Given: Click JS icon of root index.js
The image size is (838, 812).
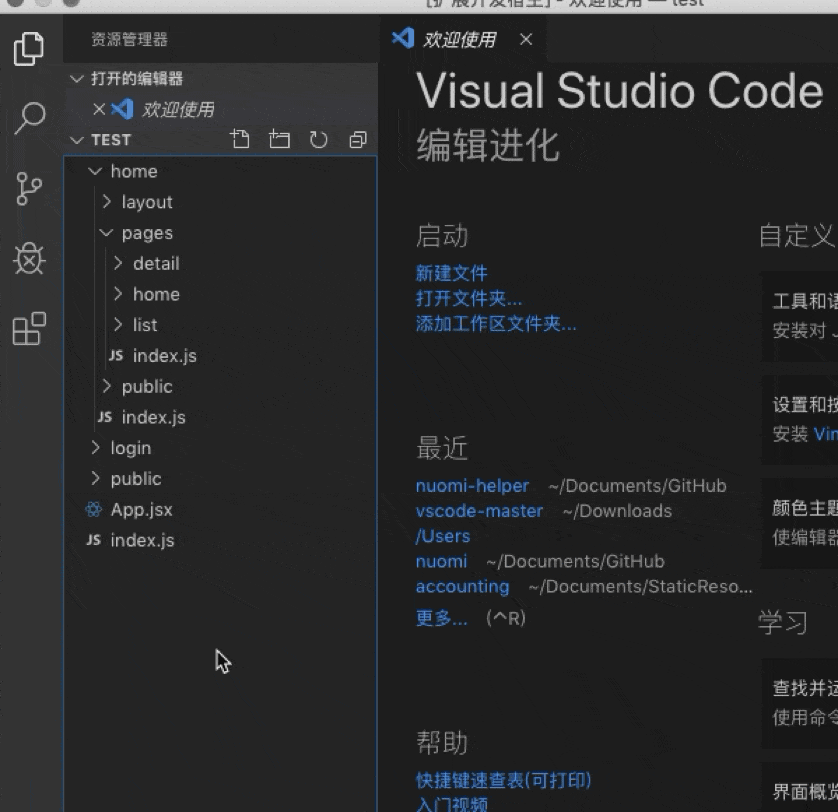Looking at the screenshot, I should tap(94, 540).
